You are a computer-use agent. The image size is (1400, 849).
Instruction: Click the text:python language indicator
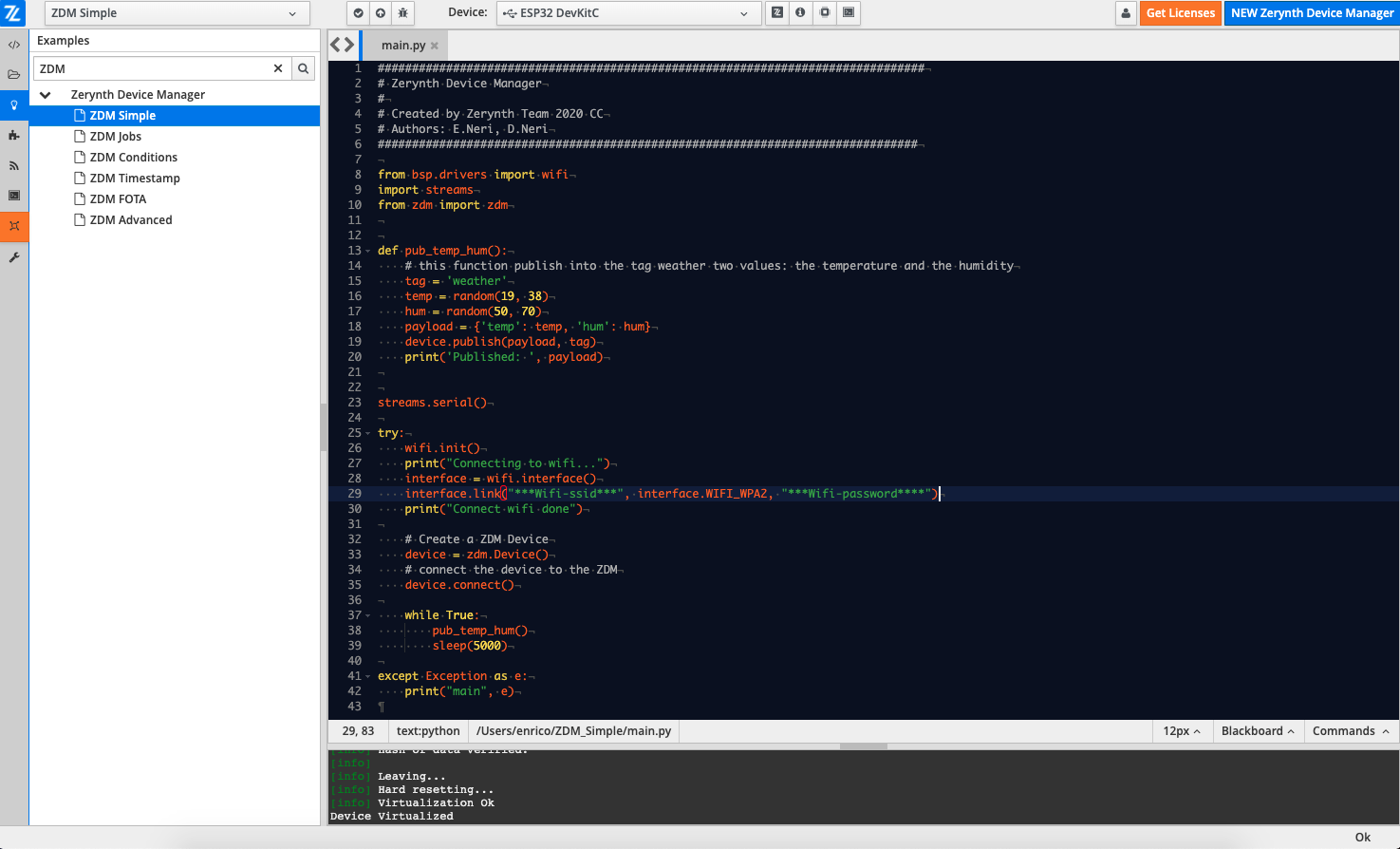[x=428, y=731]
